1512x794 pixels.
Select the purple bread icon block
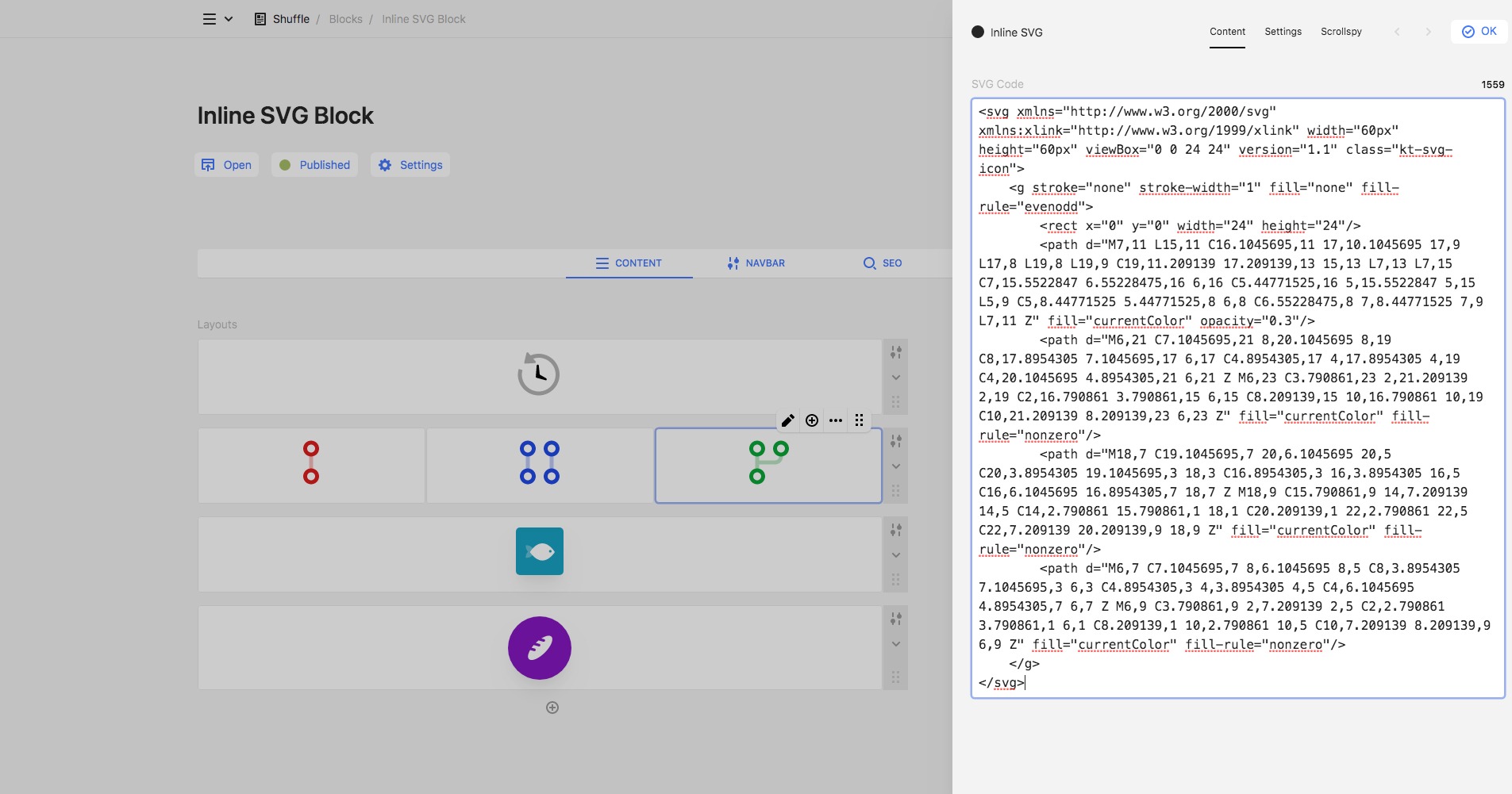[x=540, y=648]
